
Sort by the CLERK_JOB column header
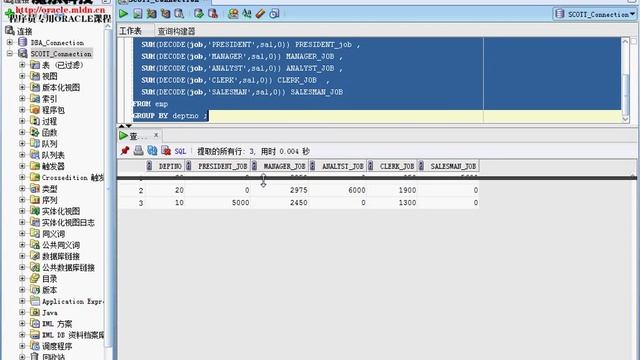[393, 166]
